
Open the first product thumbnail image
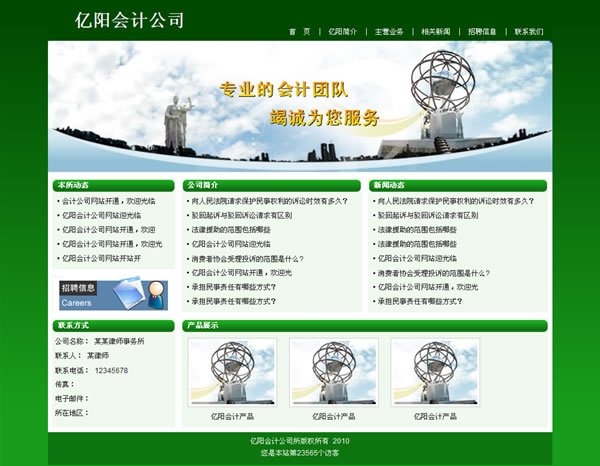(x=232, y=371)
